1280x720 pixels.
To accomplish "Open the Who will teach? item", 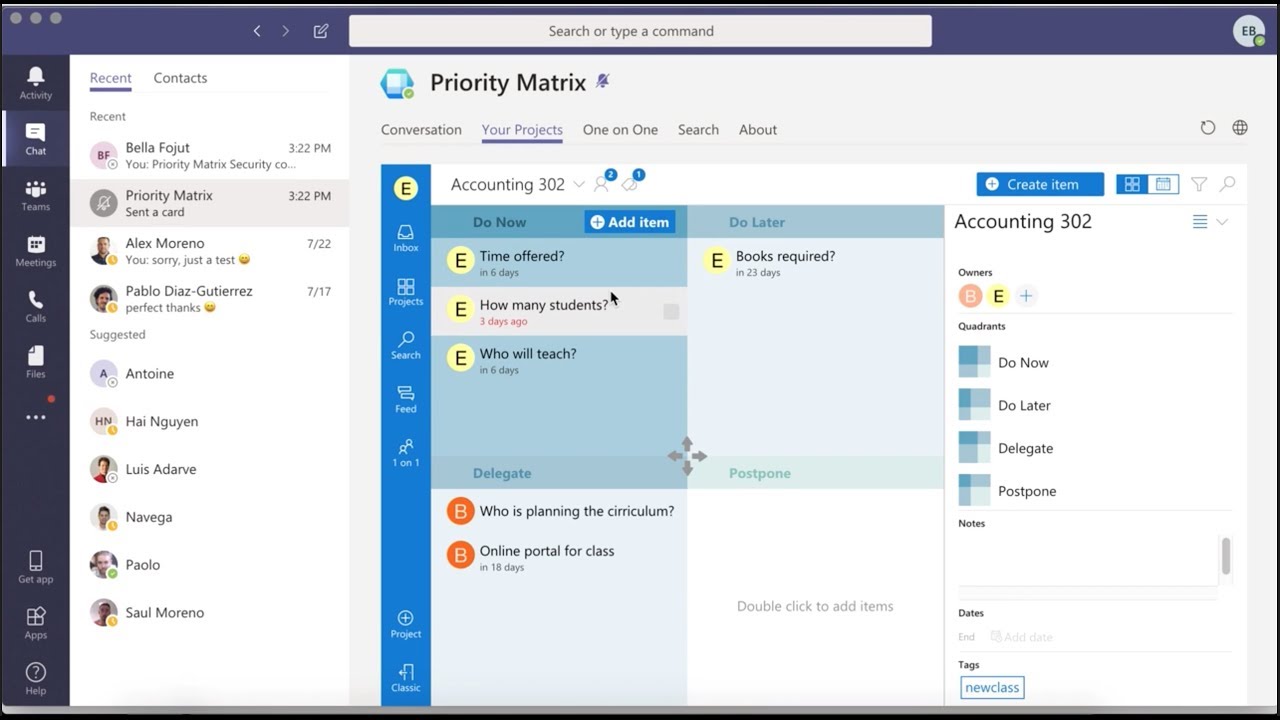I will 559,360.
